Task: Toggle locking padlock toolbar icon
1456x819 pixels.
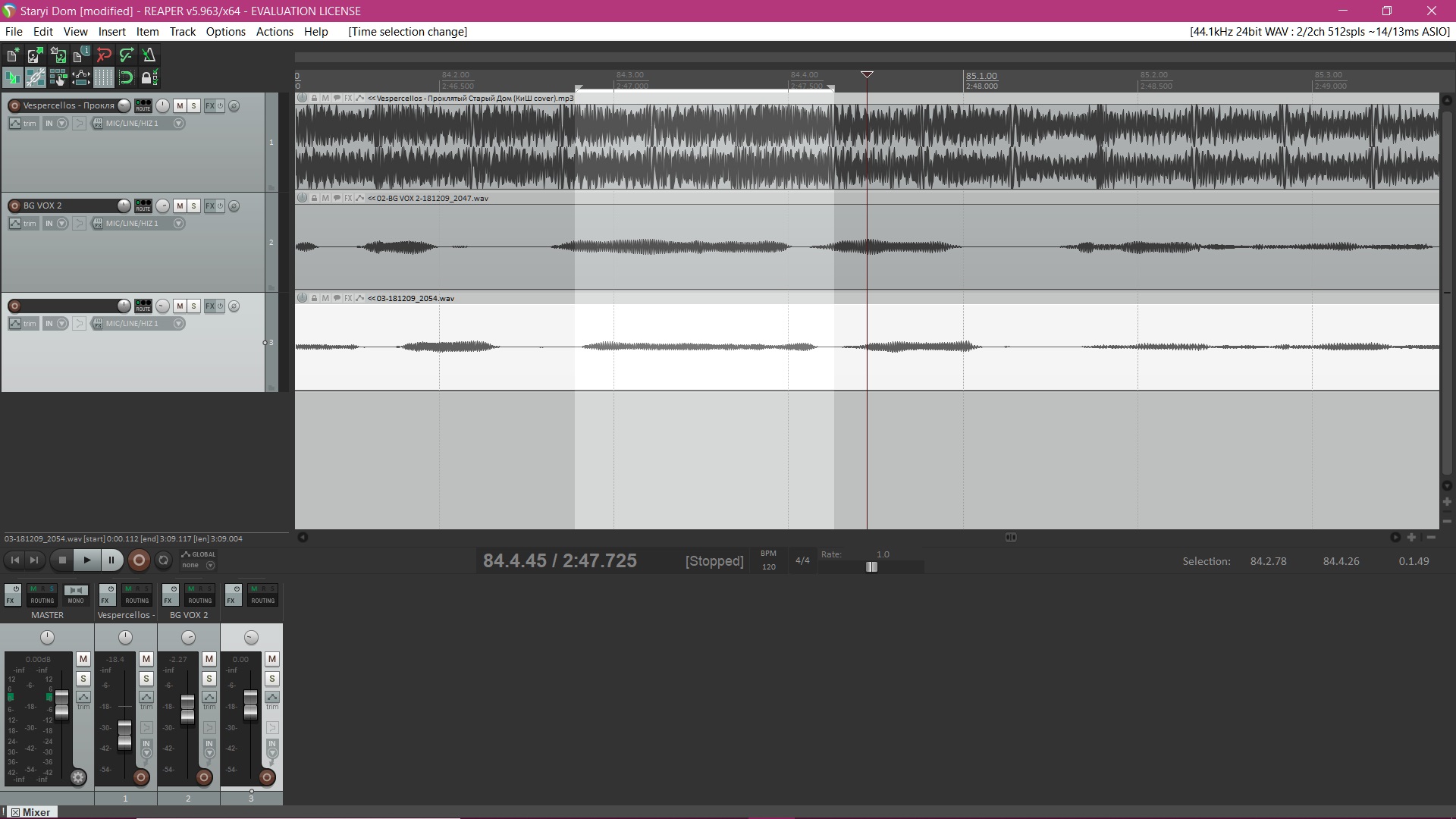Action: click(x=149, y=77)
